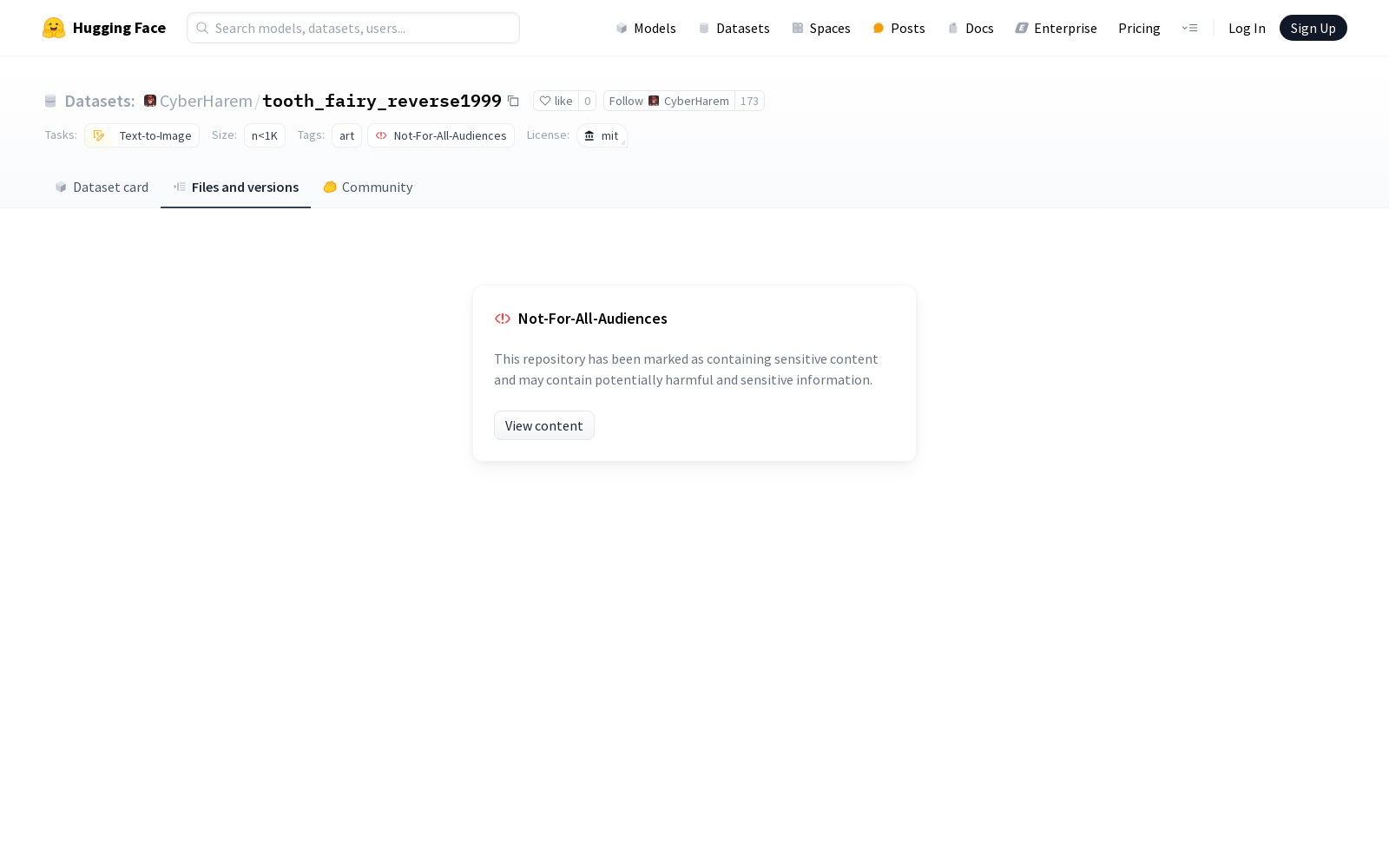1389x868 pixels.
Task: Click the n<1K size tag
Action: (x=265, y=135)
